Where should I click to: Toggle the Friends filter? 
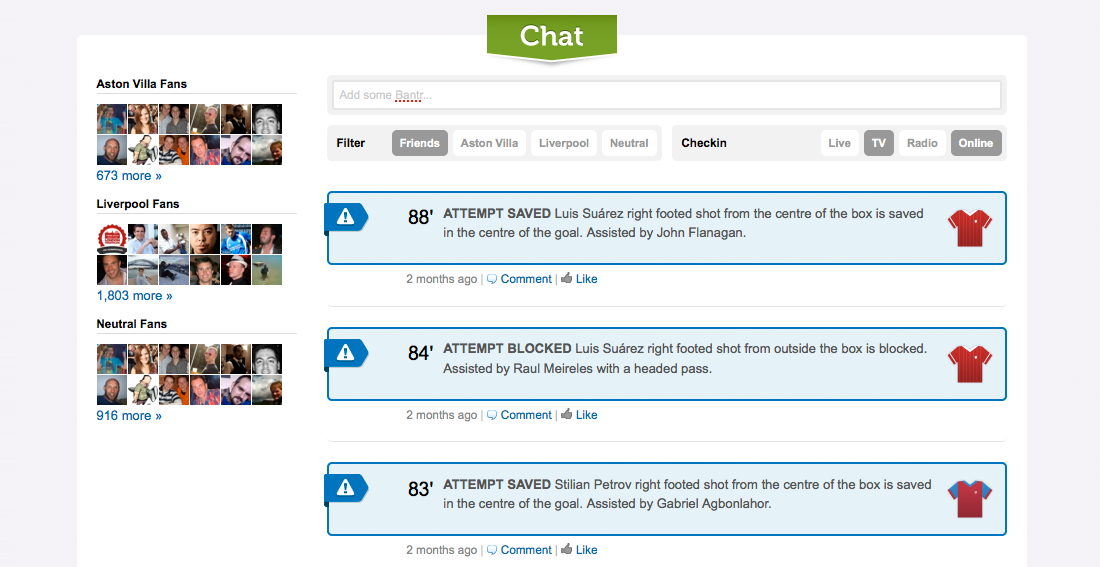[x=420, y=143]
